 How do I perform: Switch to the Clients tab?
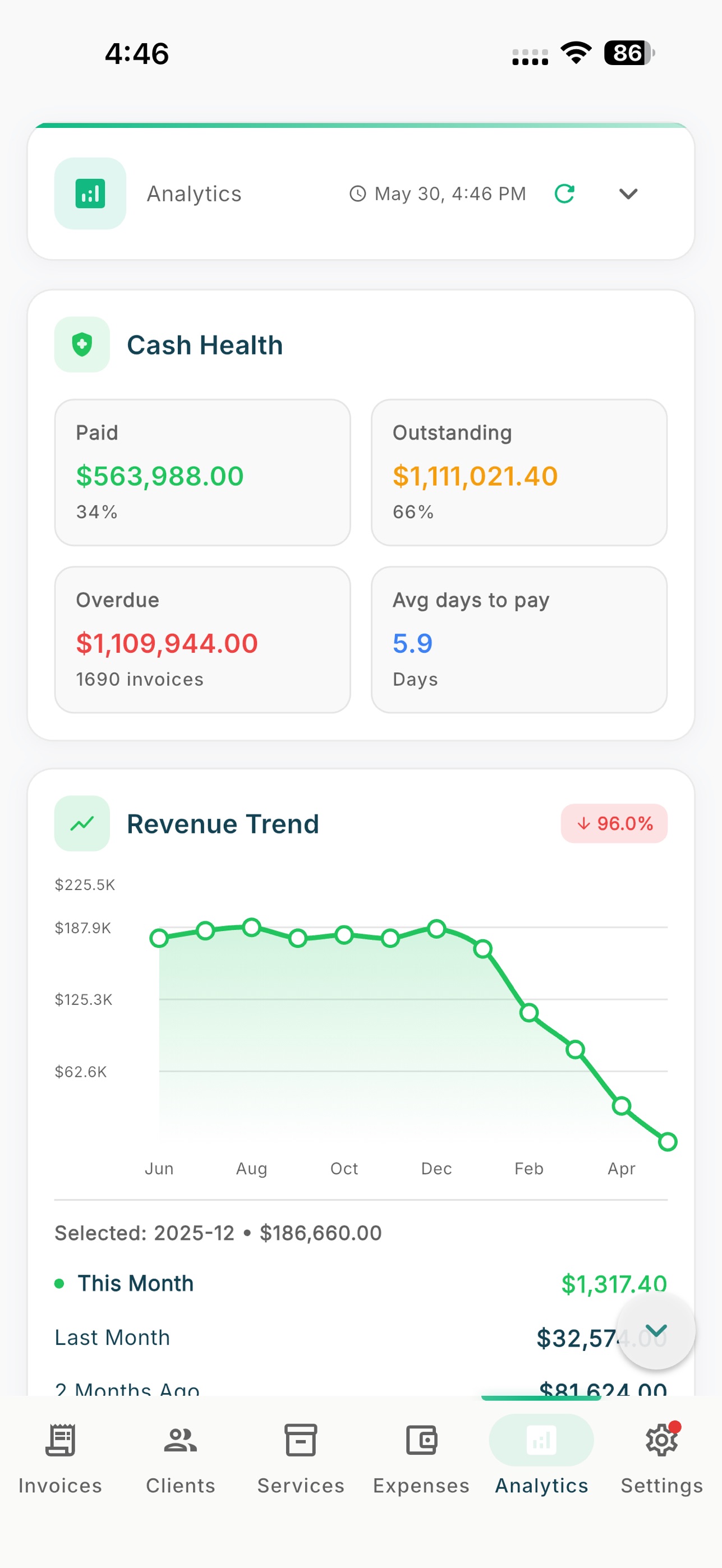[x=180, y=1459]
